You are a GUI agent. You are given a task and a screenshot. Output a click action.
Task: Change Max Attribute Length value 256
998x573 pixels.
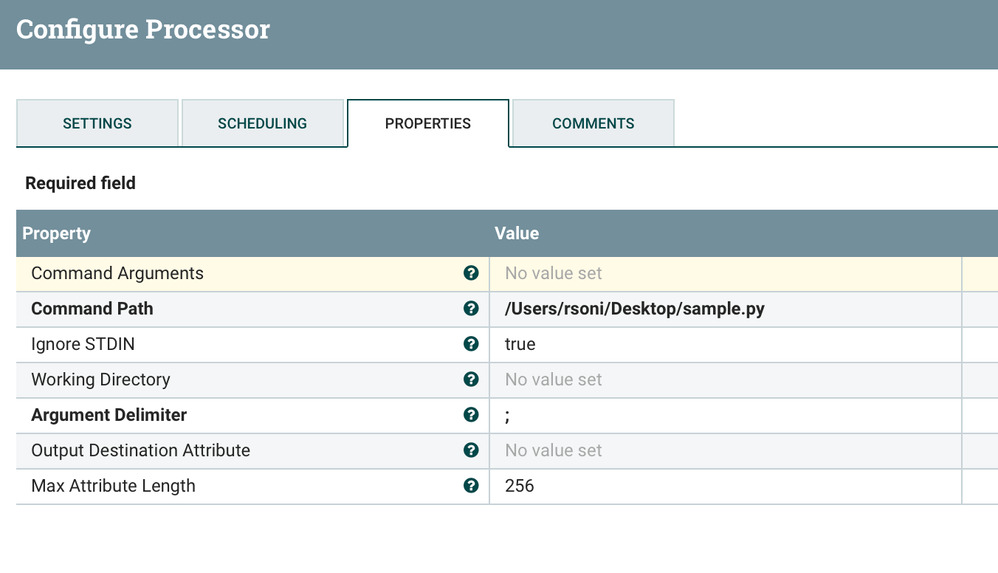coord(520,486)
